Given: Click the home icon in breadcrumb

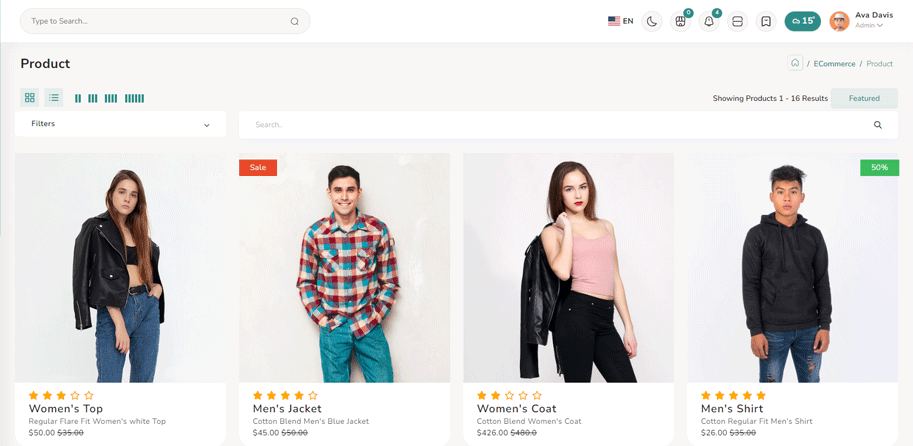Looking at the screenshot, I should (795, 63).
